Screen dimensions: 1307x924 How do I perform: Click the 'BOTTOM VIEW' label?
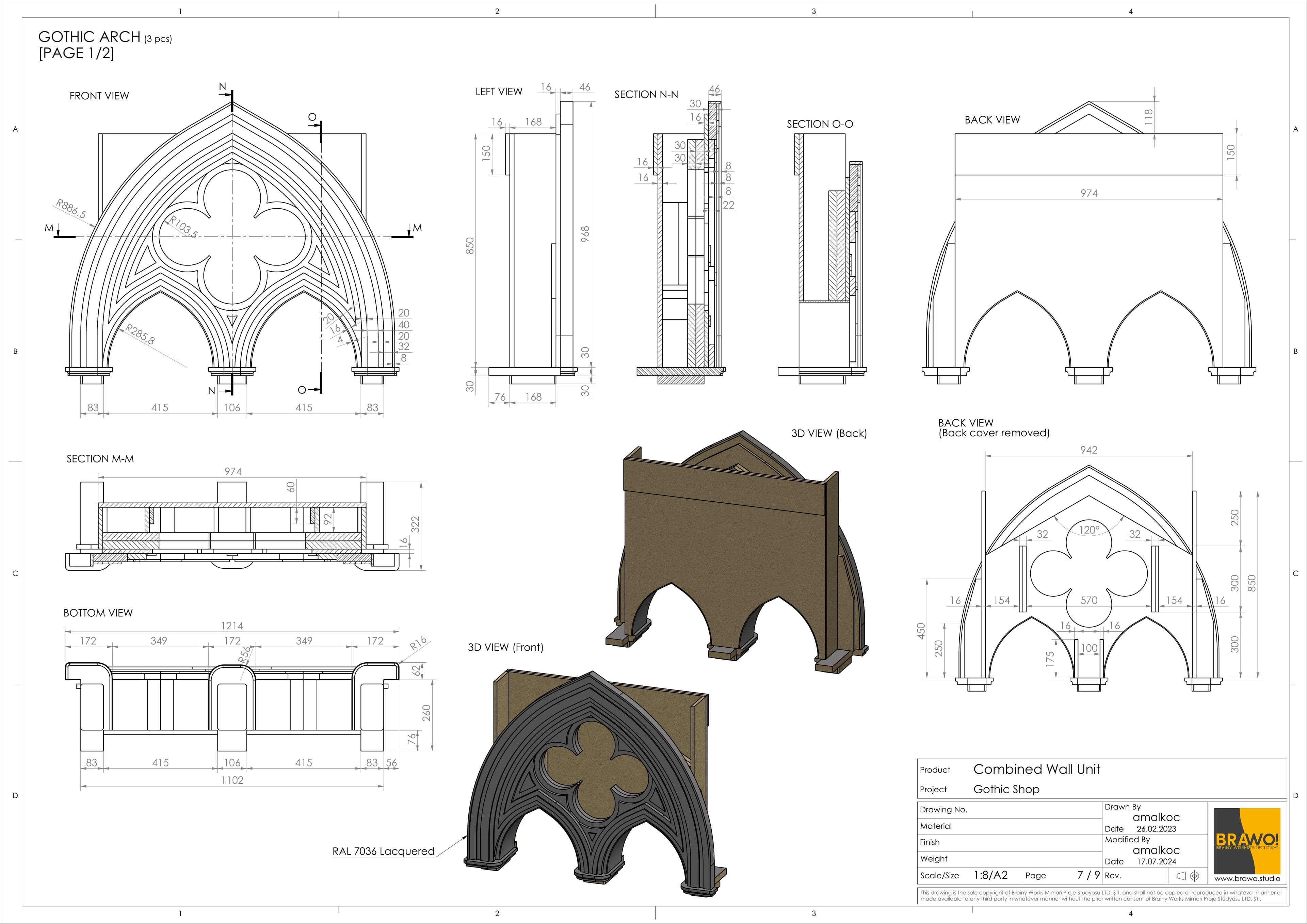[x=98, y=613]
